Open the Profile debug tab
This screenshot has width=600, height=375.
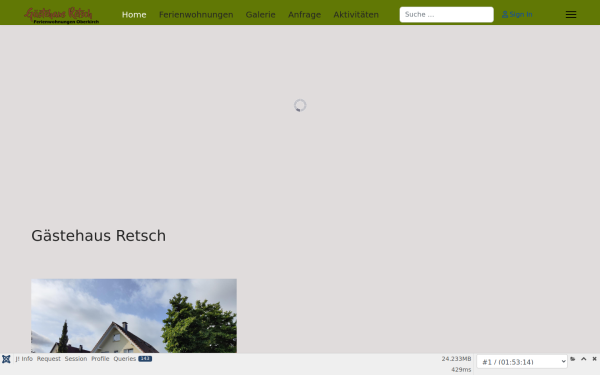[x=100, y=359]
